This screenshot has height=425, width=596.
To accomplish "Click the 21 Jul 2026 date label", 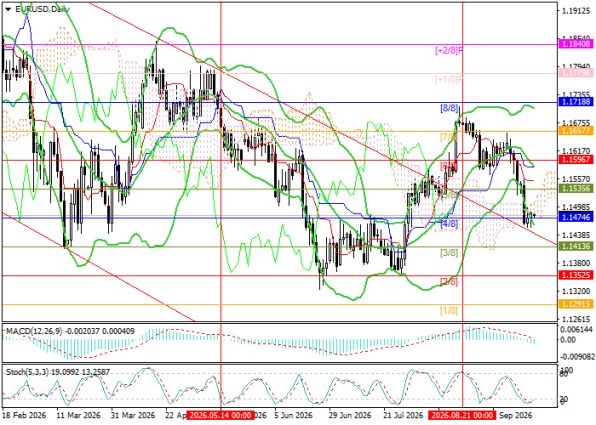I will pos(404,415).
